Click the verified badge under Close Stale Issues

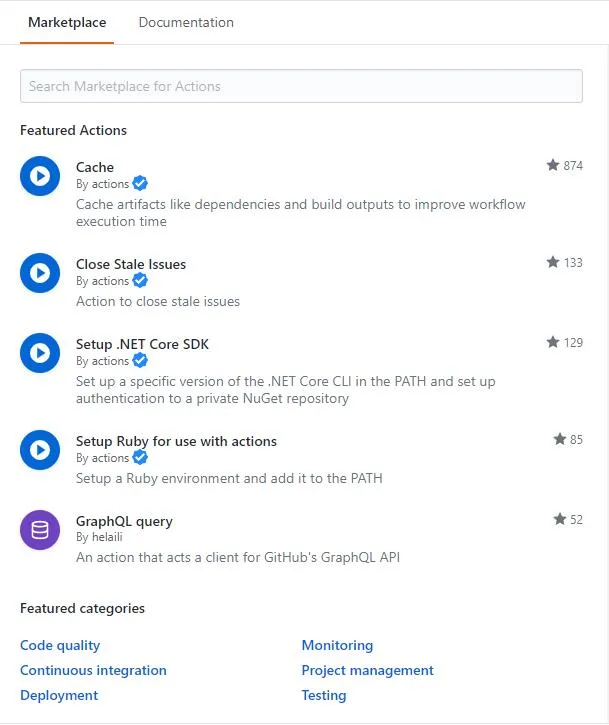click(x=140, y=281)
